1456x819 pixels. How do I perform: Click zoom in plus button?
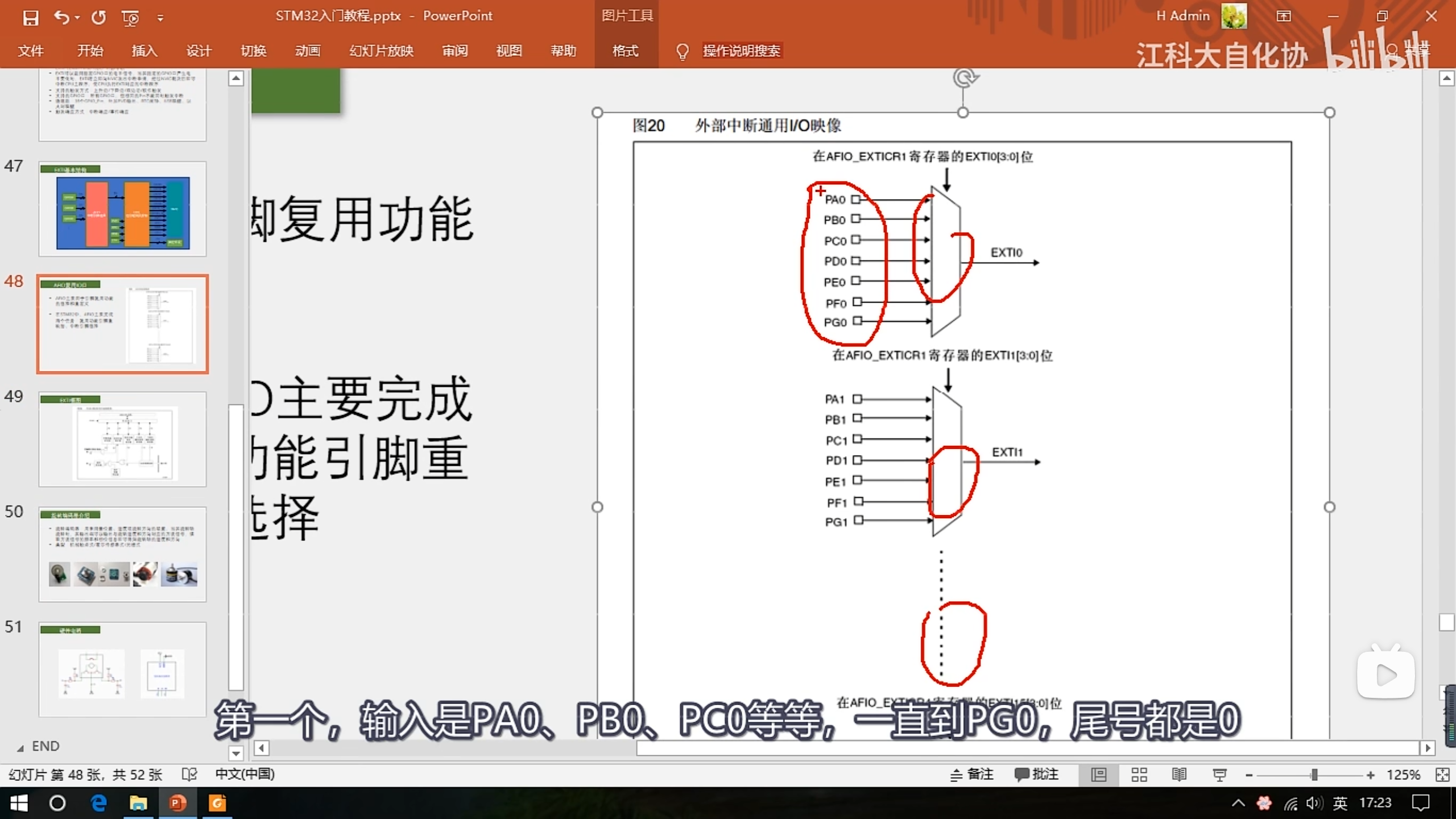(1370, 775)
